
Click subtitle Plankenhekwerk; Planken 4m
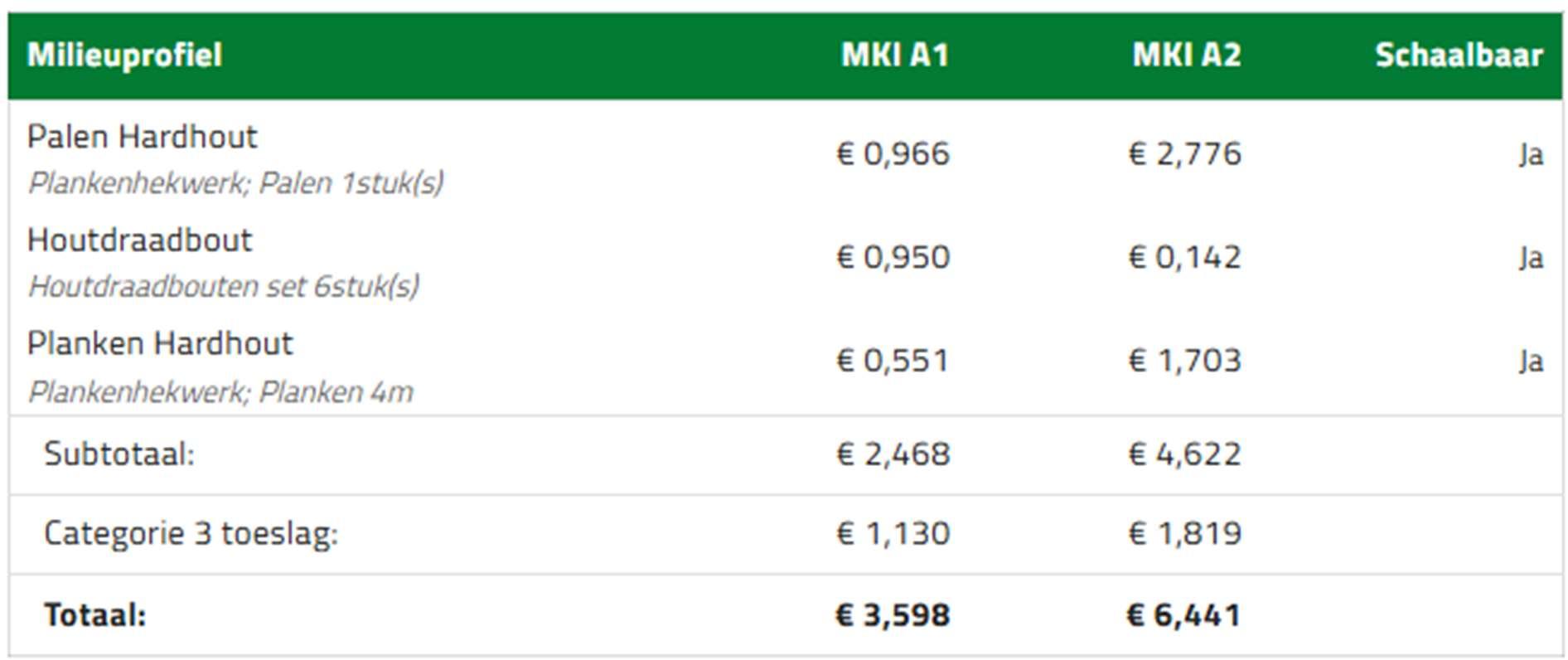point(220,391)
